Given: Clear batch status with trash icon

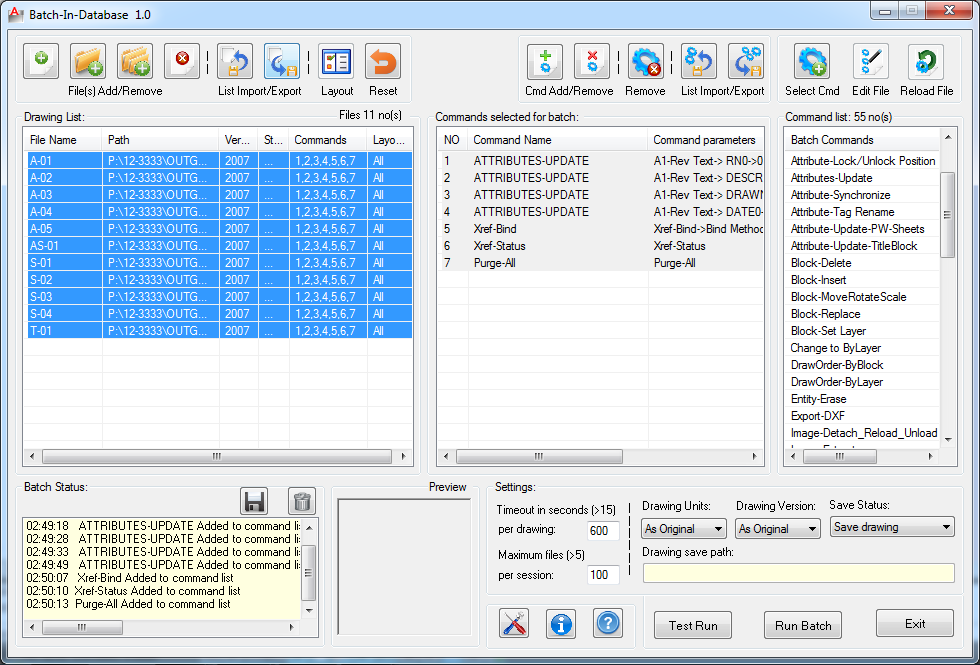Looking at the screenshot, I should [x=302, y=501].
